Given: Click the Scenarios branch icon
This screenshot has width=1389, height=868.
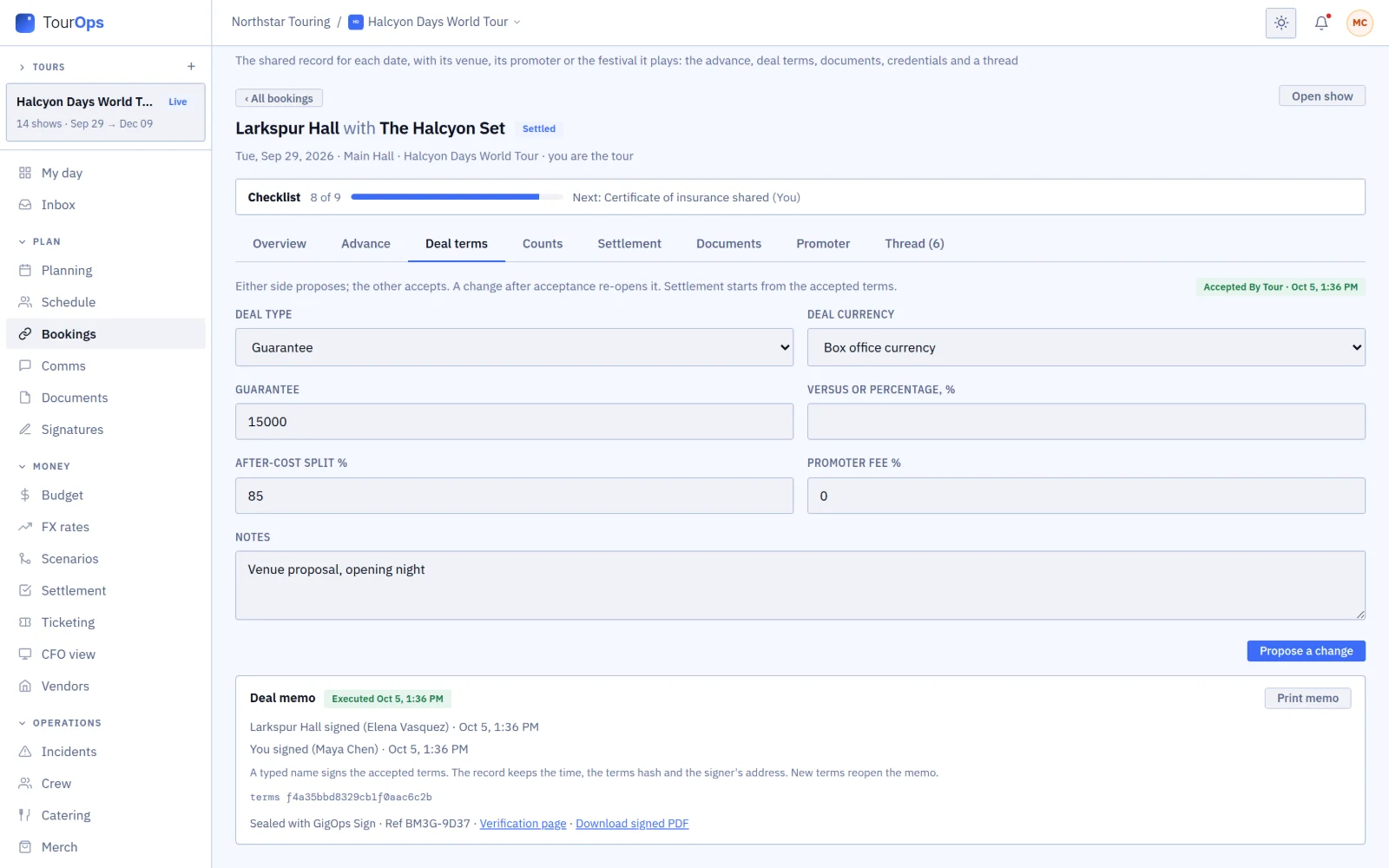Looking at the screenshot, I should [25, 559].
